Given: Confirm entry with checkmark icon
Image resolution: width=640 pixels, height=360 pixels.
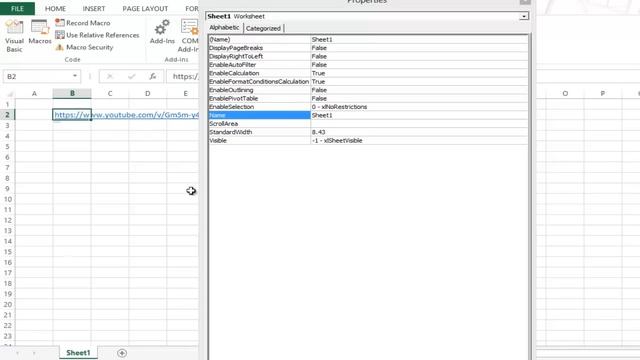Looking at the screenshot, I should pos(131,76).
